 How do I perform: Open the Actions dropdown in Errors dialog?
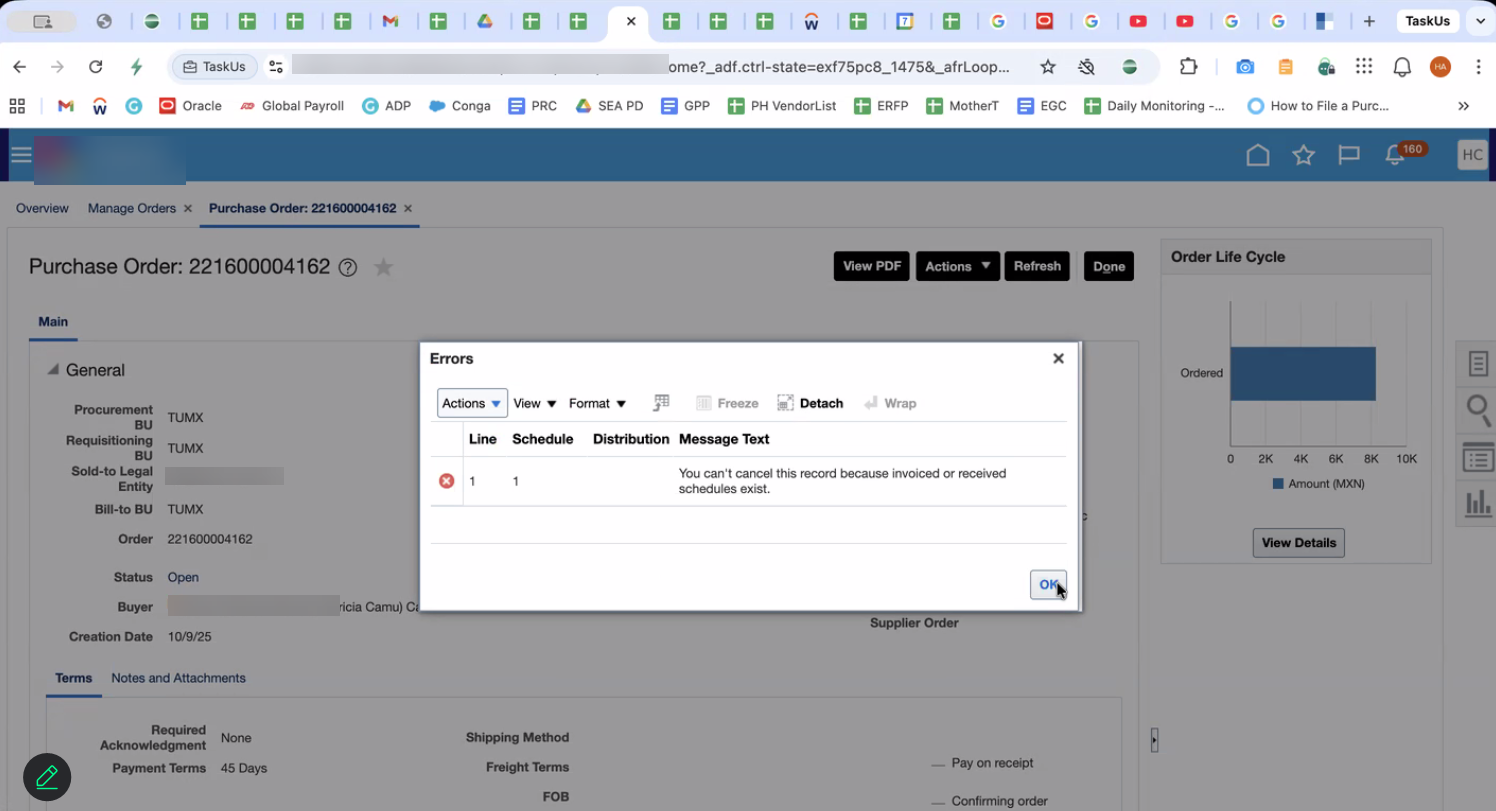pyautogui.click(x=472, y=403)
